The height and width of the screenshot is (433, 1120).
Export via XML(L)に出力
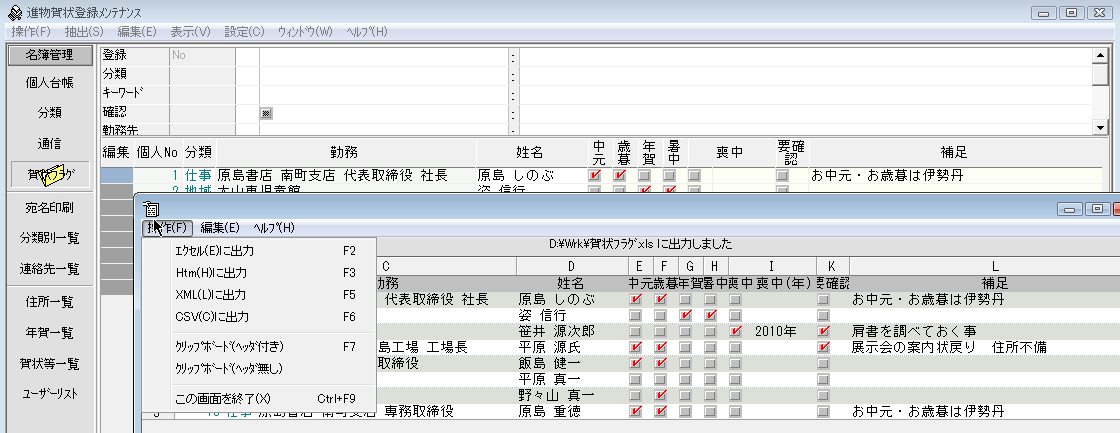[x=210, y=295]
